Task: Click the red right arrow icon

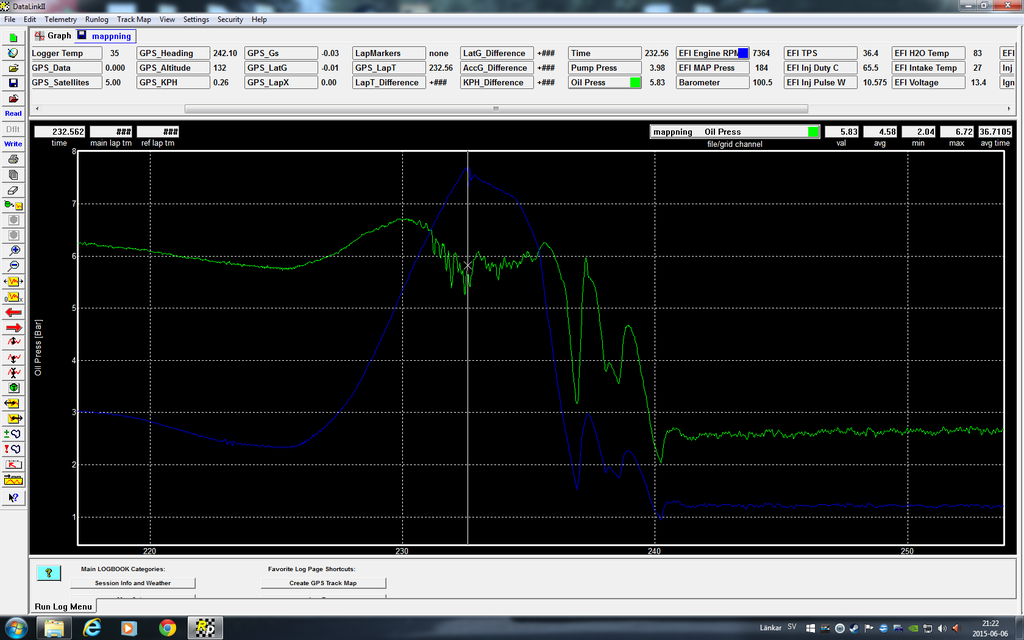Action: pyautogui.click(x=14, y=327)
